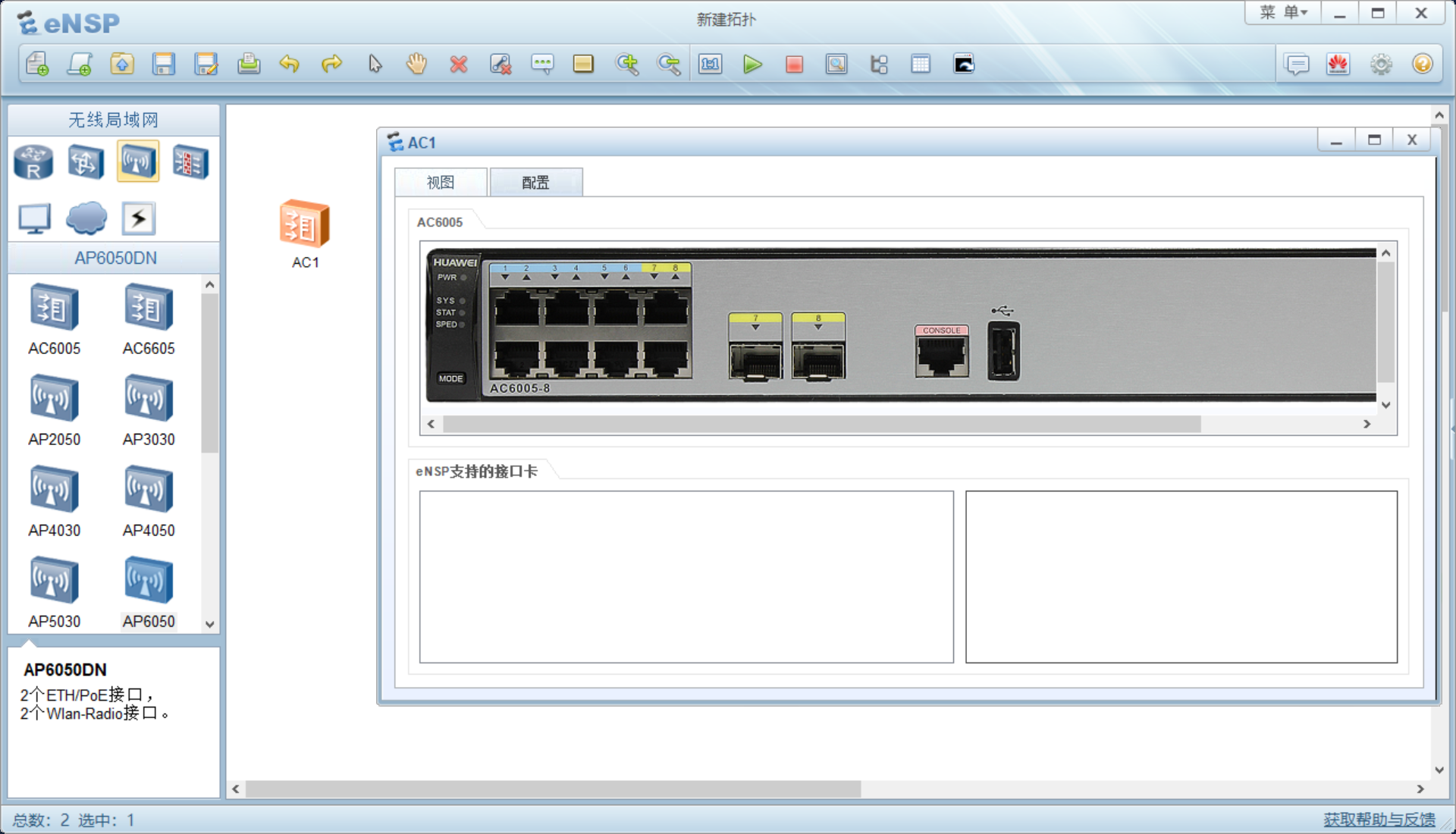Click SFP port 7 on device

click(x=755, y=360)
